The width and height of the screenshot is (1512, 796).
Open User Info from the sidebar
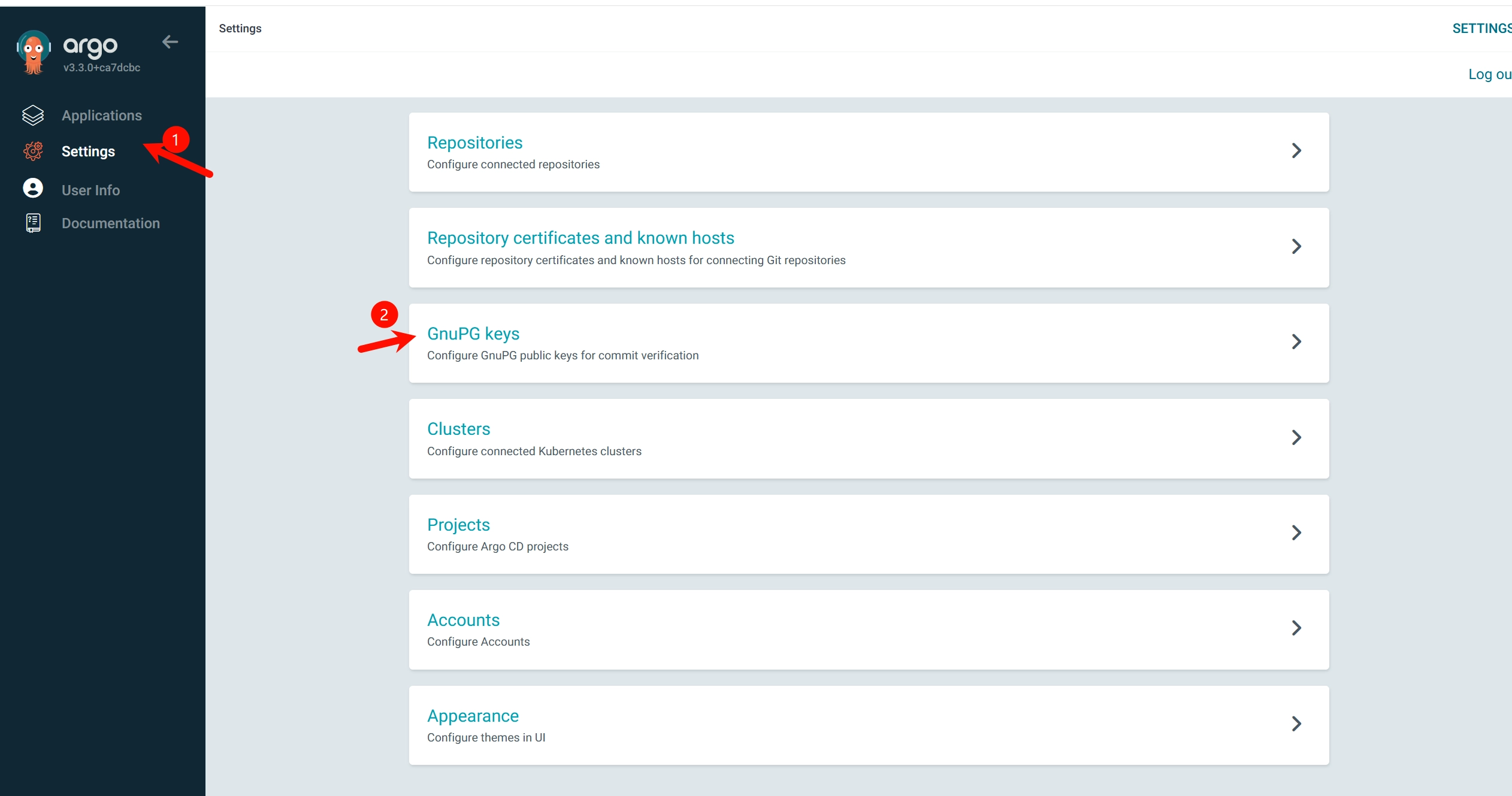91,190
